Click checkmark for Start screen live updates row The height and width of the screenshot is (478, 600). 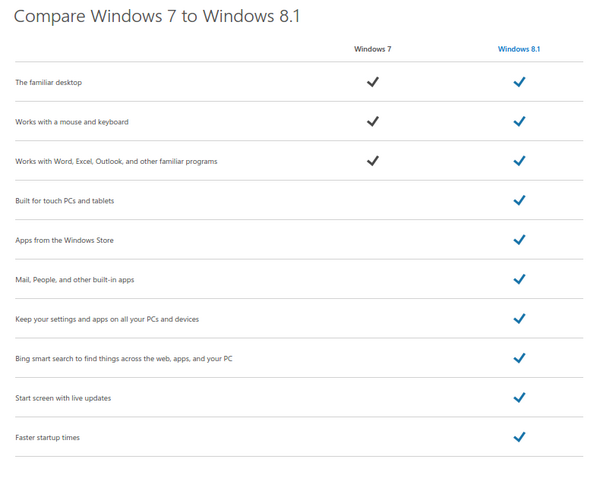point(519,397)
